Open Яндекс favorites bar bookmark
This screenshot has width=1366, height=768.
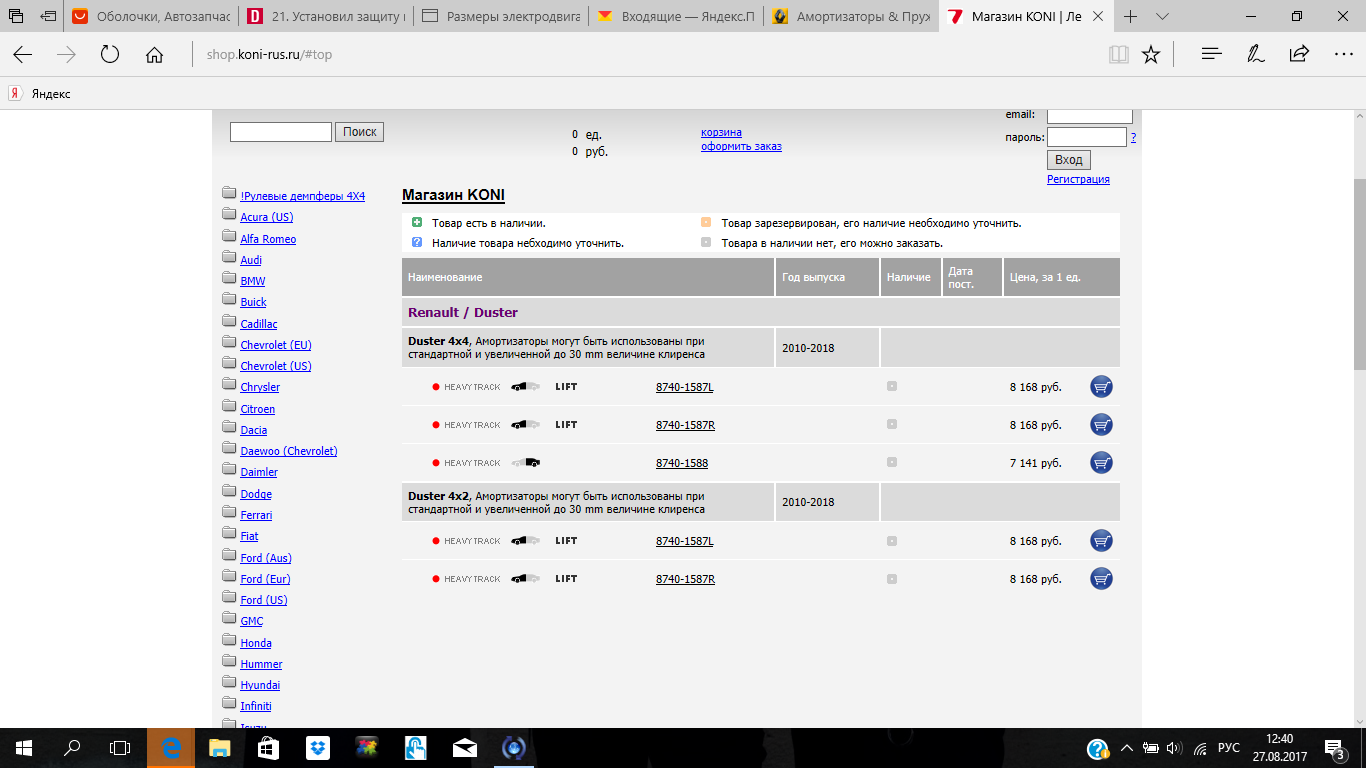[40, 93]
